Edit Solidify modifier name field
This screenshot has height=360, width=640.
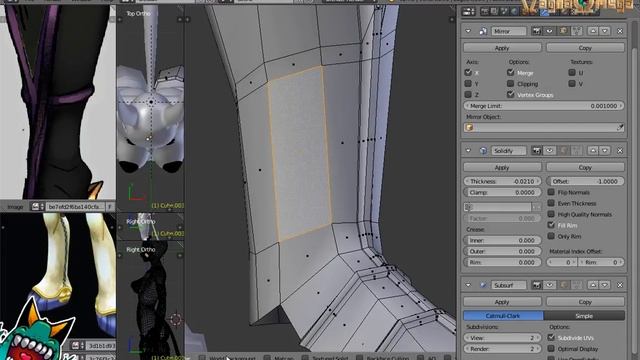(508, 151)
